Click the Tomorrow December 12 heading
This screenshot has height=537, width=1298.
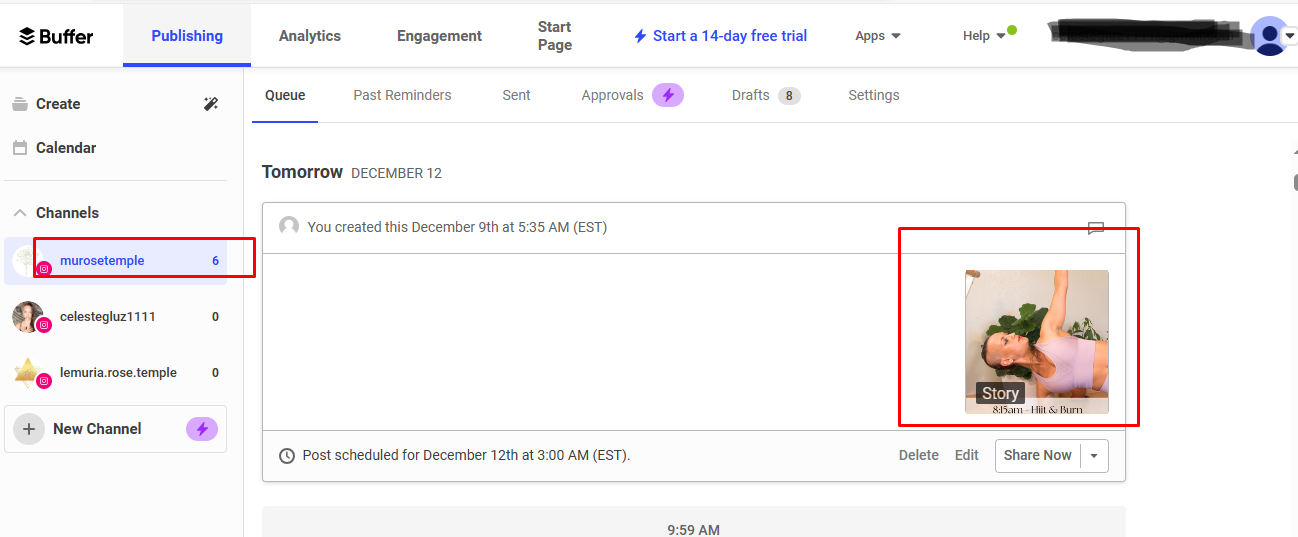352,172
